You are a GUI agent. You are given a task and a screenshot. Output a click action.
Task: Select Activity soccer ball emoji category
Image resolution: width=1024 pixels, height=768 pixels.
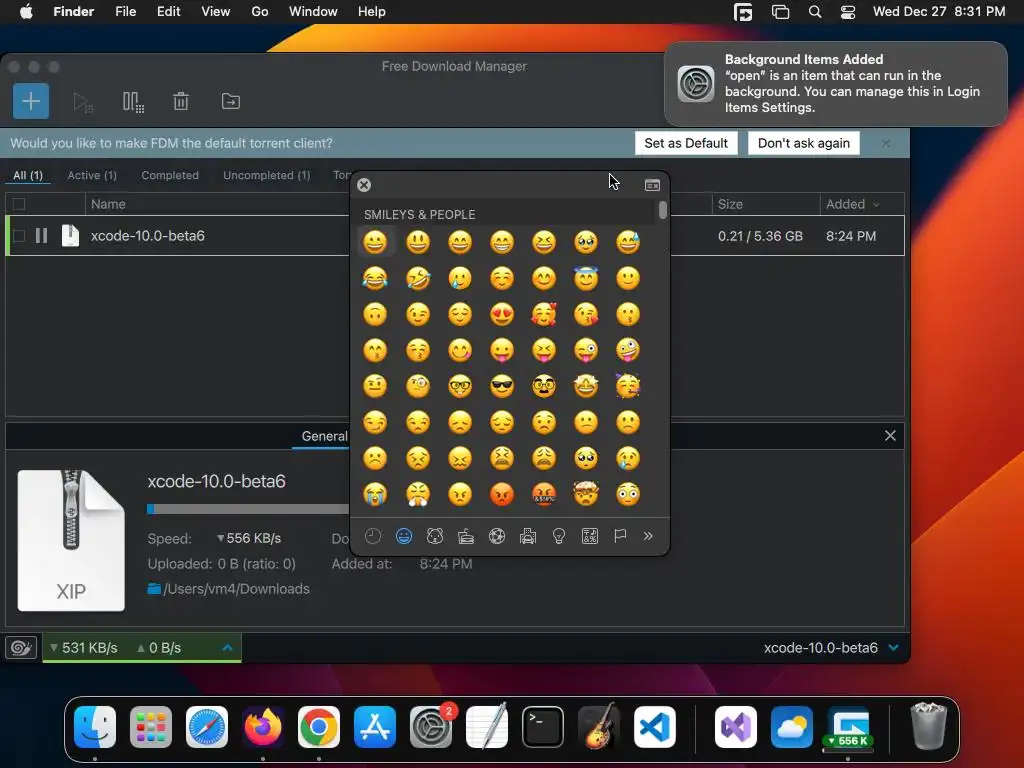[497, 536]
